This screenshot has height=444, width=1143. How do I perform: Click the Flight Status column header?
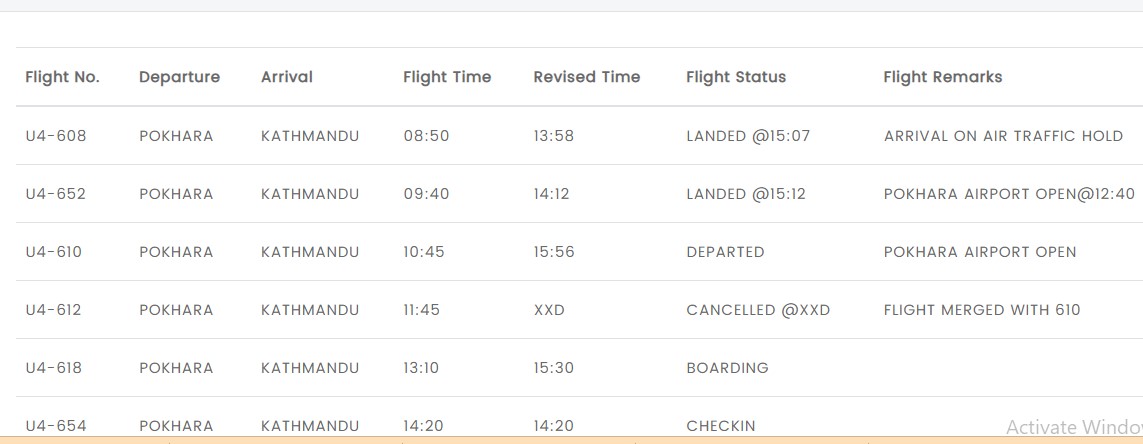click(736, 77)
